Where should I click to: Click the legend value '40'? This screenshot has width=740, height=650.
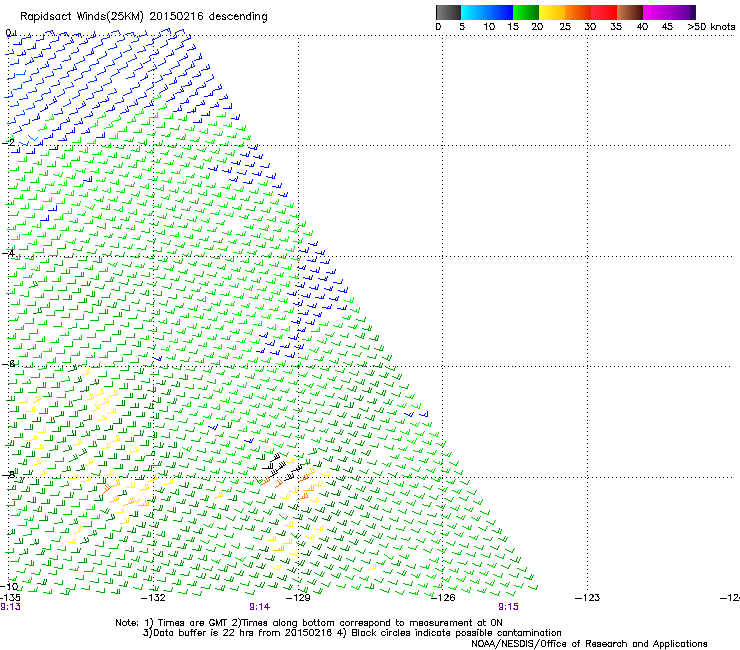click(642, 27)
